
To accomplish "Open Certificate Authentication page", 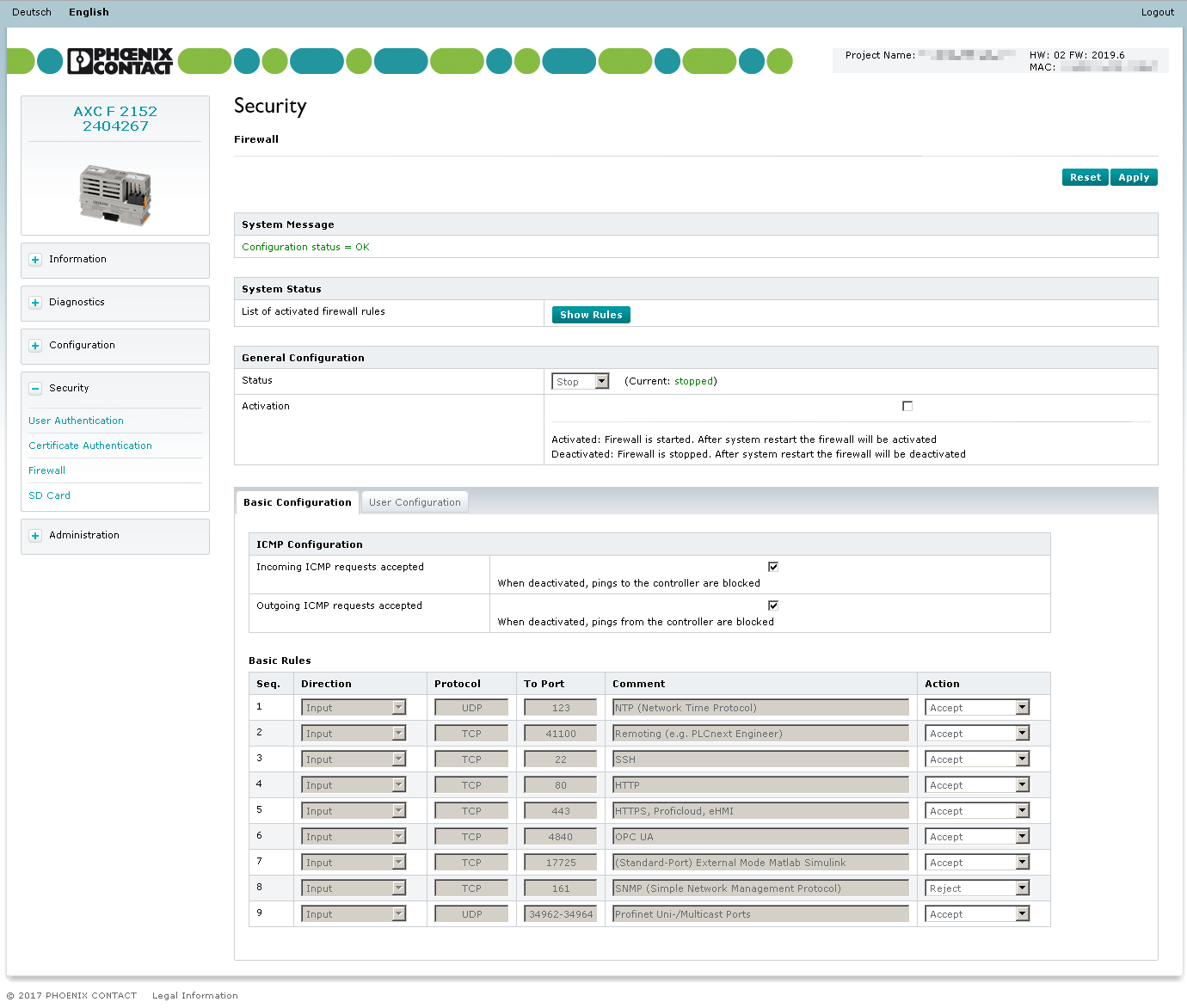I will [90, 446].
